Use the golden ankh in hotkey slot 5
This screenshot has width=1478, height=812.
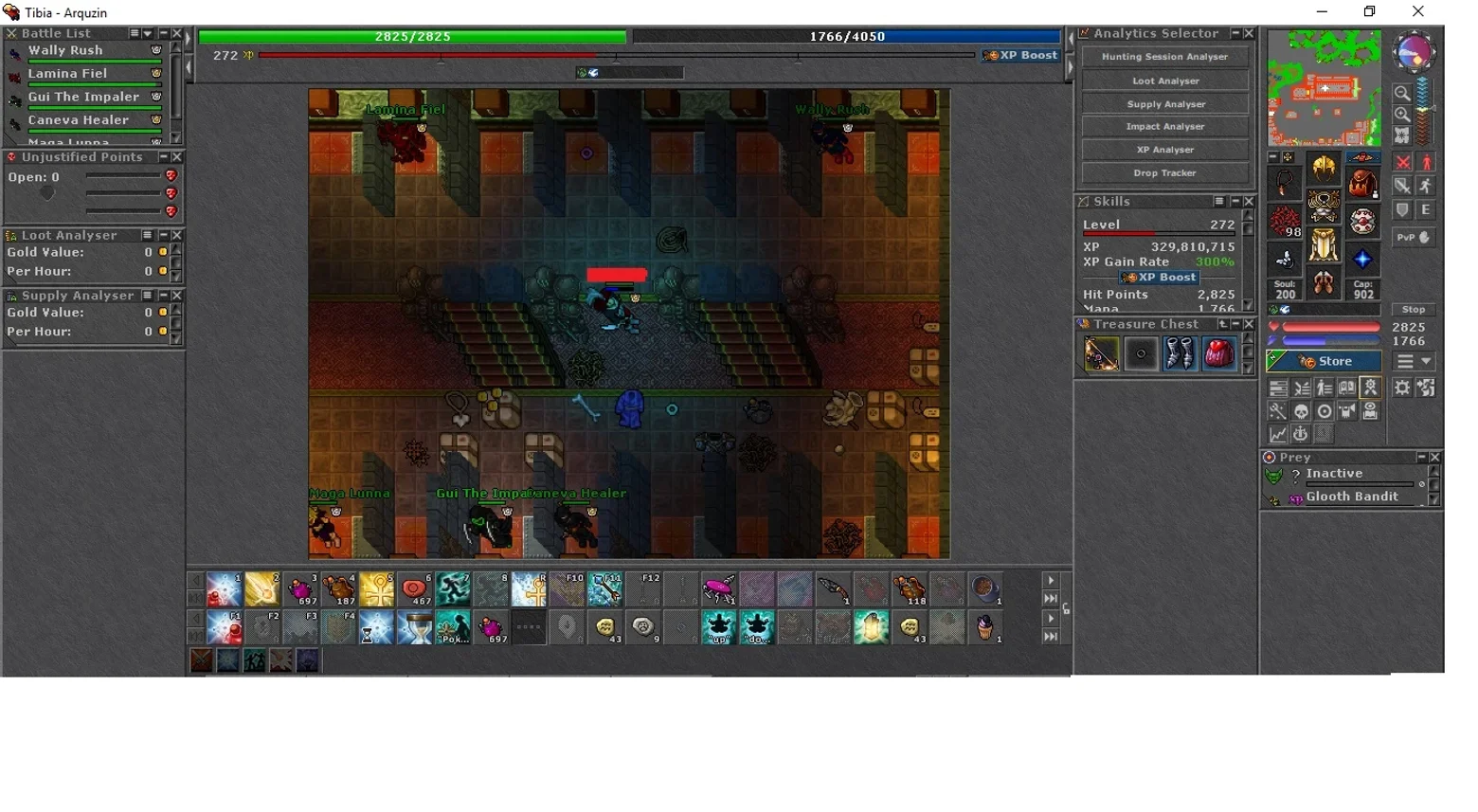coord(376,589)
